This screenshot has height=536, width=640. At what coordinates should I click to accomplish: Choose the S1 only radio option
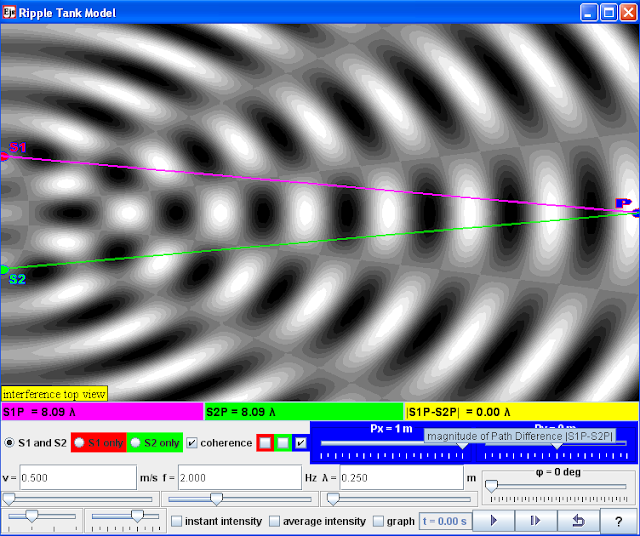99,443
